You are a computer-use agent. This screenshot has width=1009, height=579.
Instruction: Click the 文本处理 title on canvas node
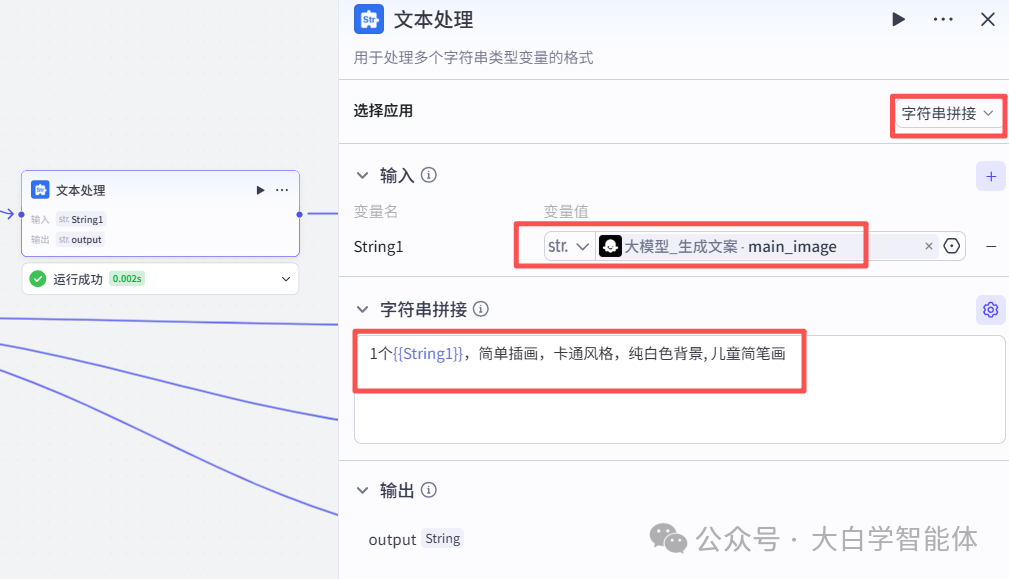click(x=80, y=190)
